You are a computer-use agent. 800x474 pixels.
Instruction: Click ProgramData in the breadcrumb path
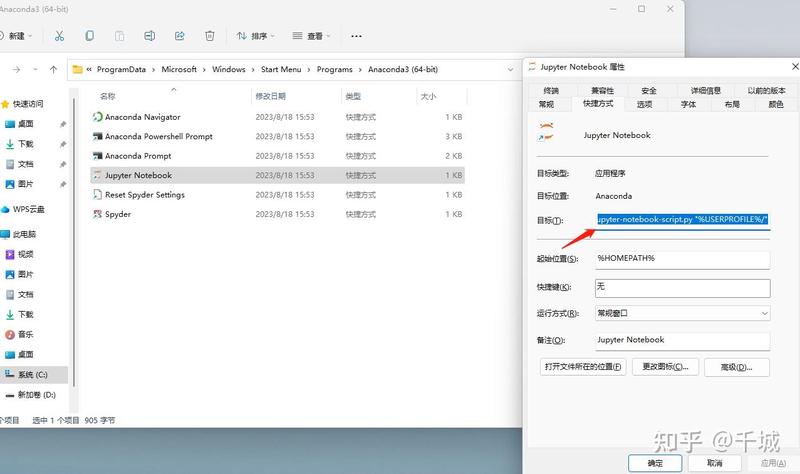(121, 69)
